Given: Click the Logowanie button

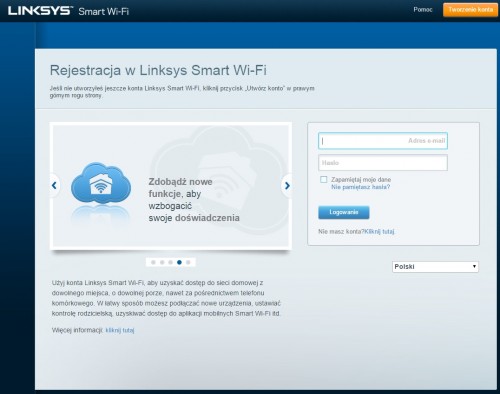Looking at the screenshot, I should 344,212.
